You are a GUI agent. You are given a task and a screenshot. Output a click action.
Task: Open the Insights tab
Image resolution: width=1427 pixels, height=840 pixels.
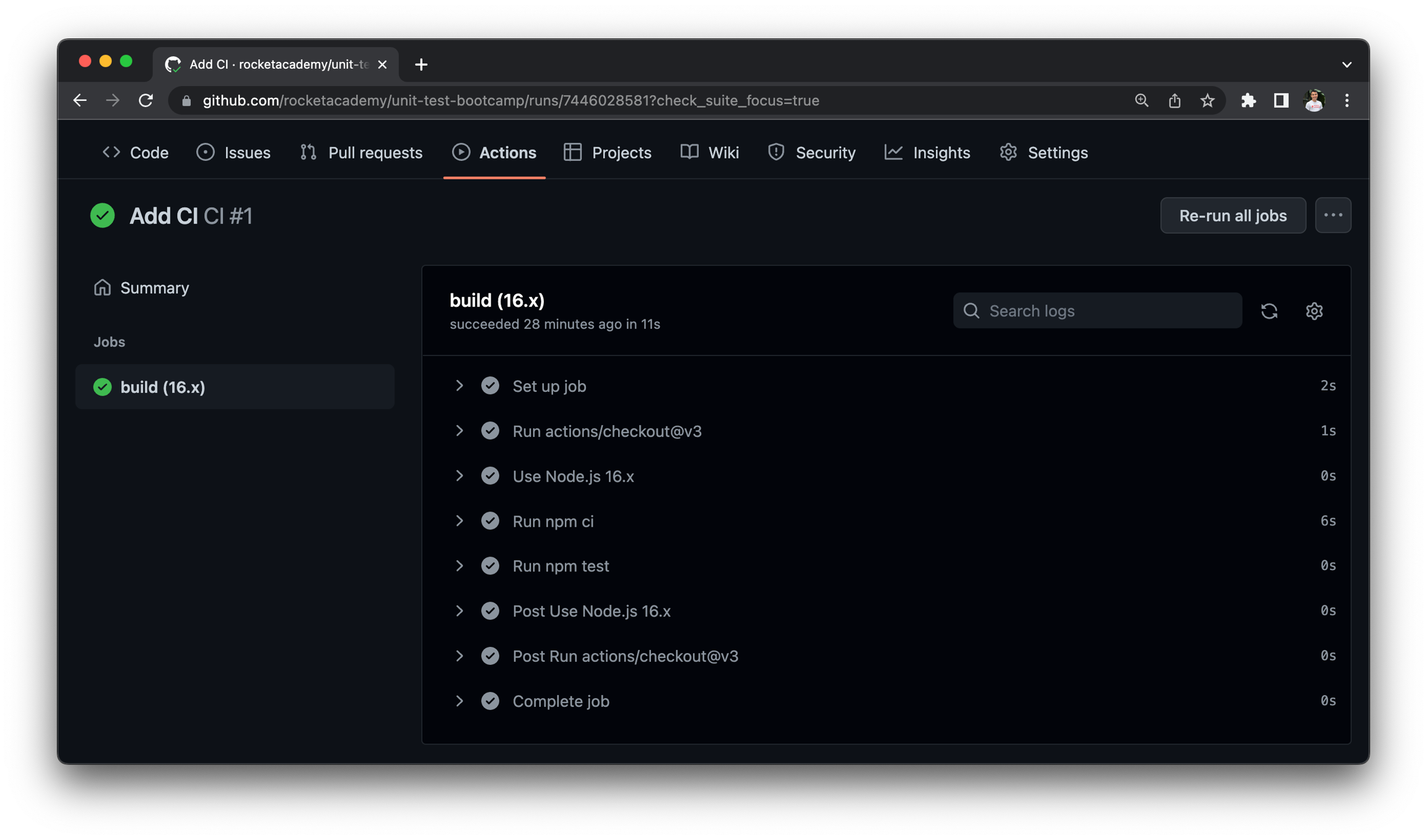(928, 152)
